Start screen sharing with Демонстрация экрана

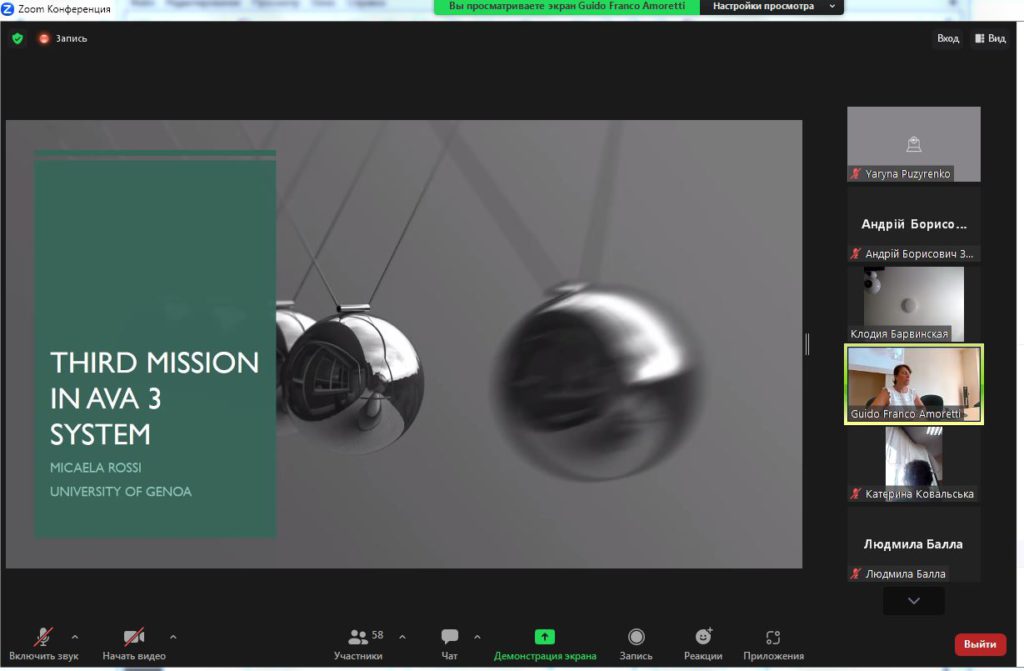tap(544, 643)
